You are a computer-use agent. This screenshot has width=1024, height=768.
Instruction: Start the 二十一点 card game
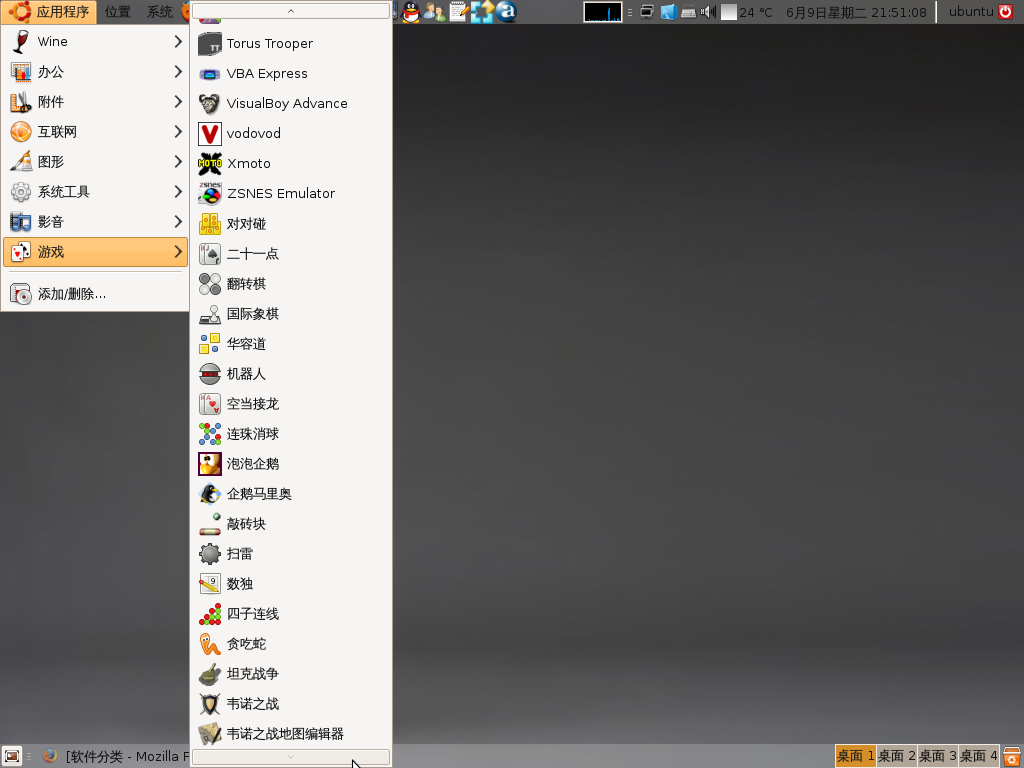(x=291, y=253)
